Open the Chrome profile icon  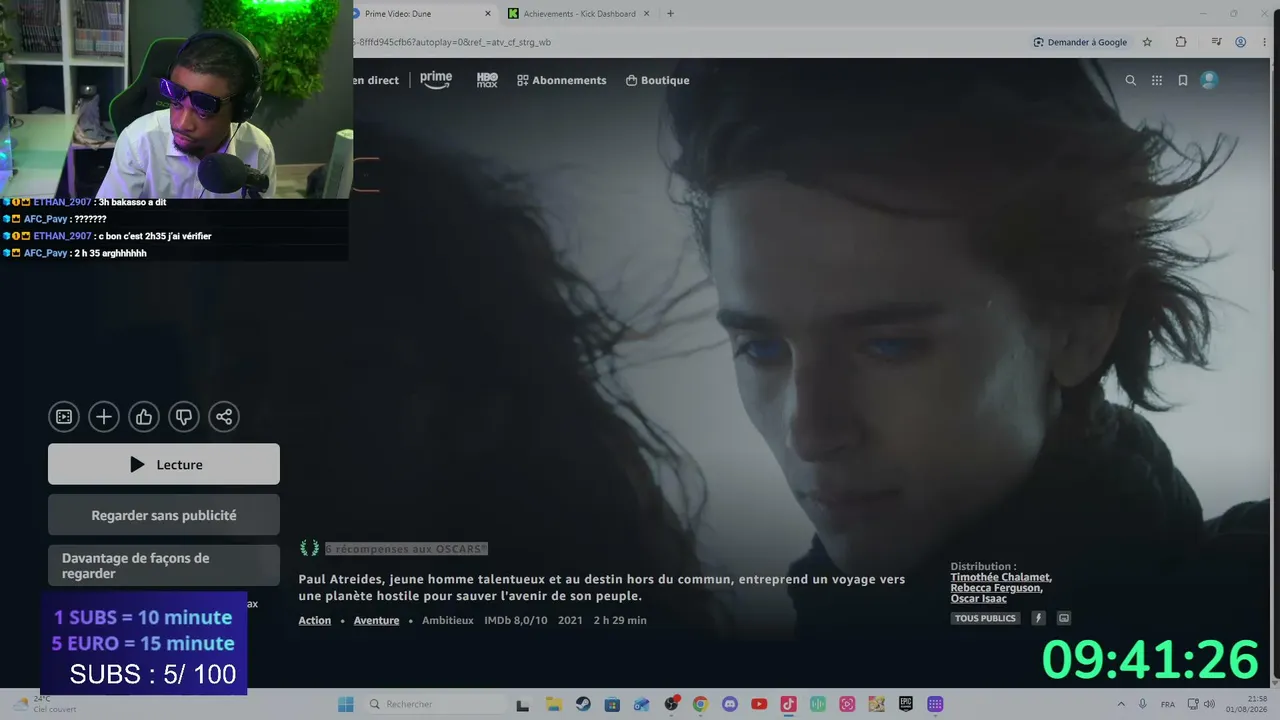1241,42
